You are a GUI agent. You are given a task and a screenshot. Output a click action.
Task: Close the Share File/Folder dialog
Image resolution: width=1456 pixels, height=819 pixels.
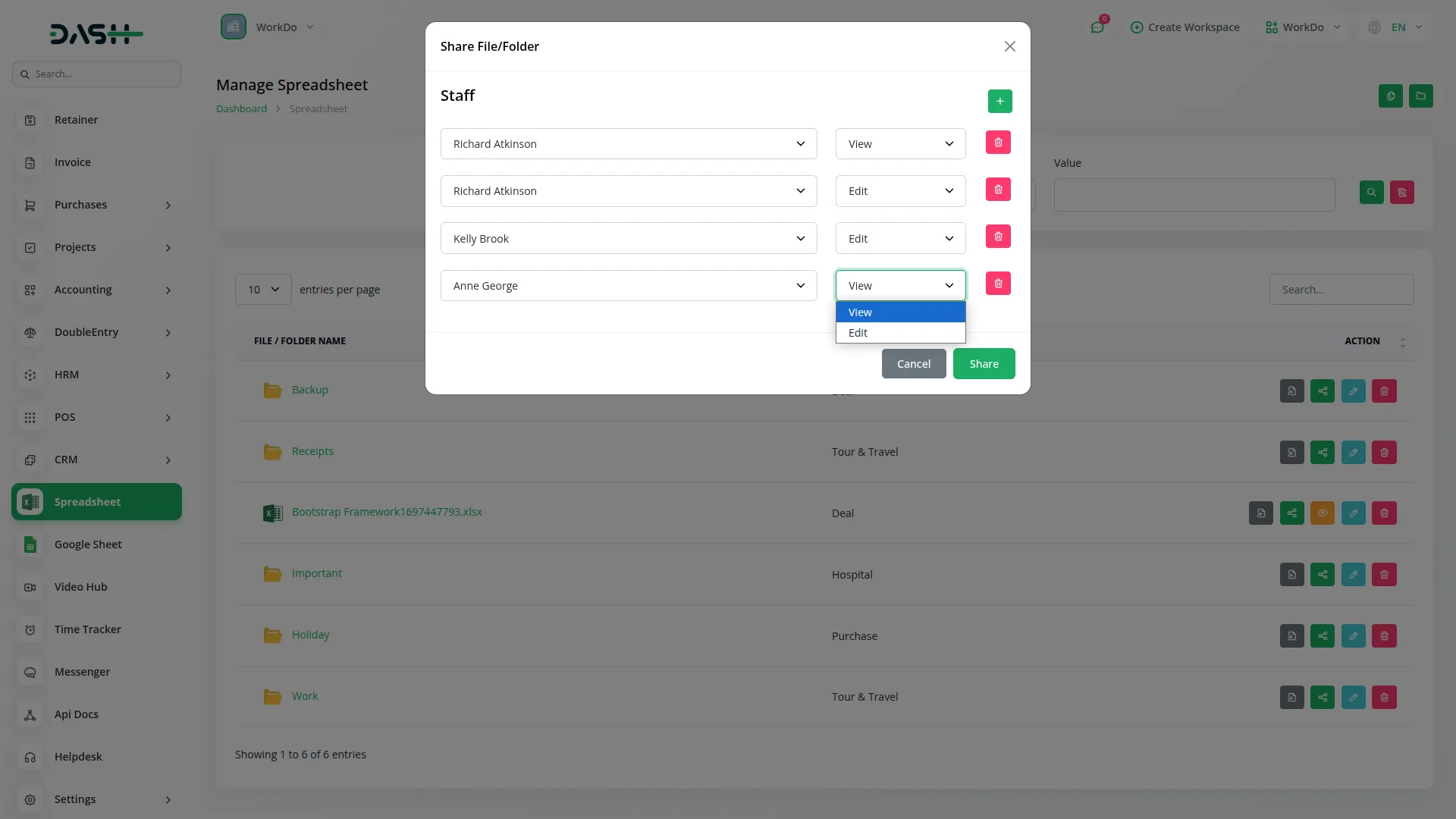pos(1009,46)
